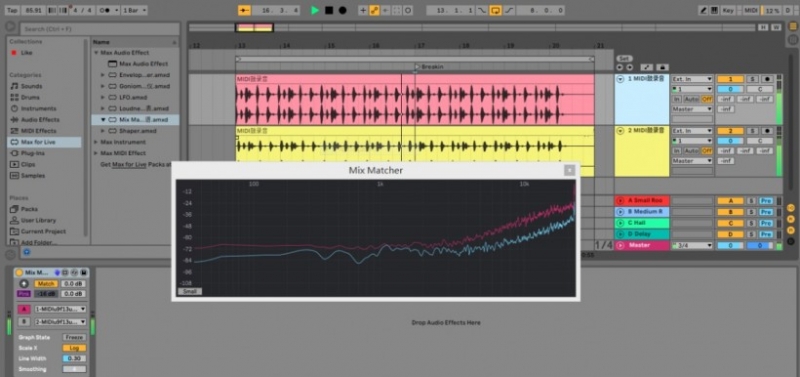Image resolution: width=800 pixels, height=377 pixels.
Task: Arm the Arrangement Record circle button
Action: 342,10
